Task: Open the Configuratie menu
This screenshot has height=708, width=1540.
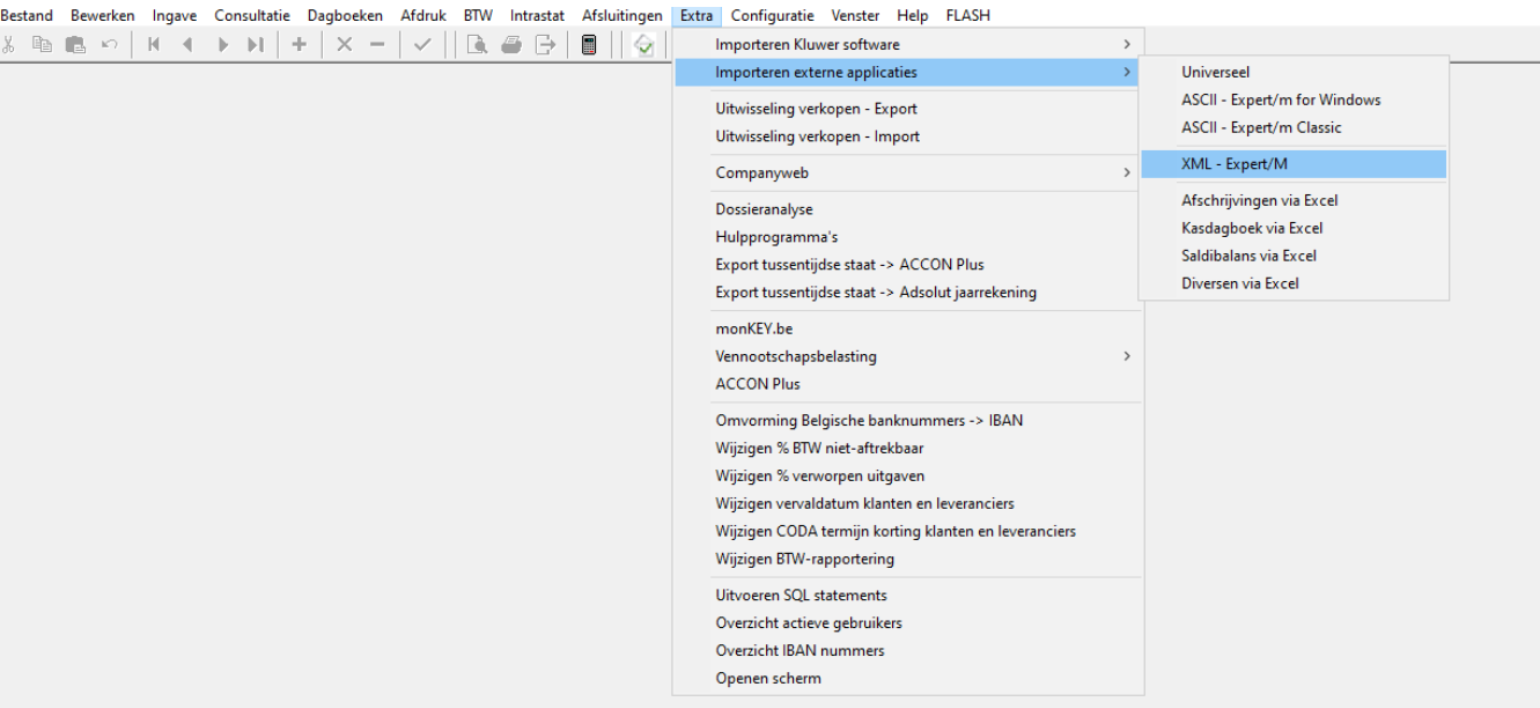Action: click(772, 16)
